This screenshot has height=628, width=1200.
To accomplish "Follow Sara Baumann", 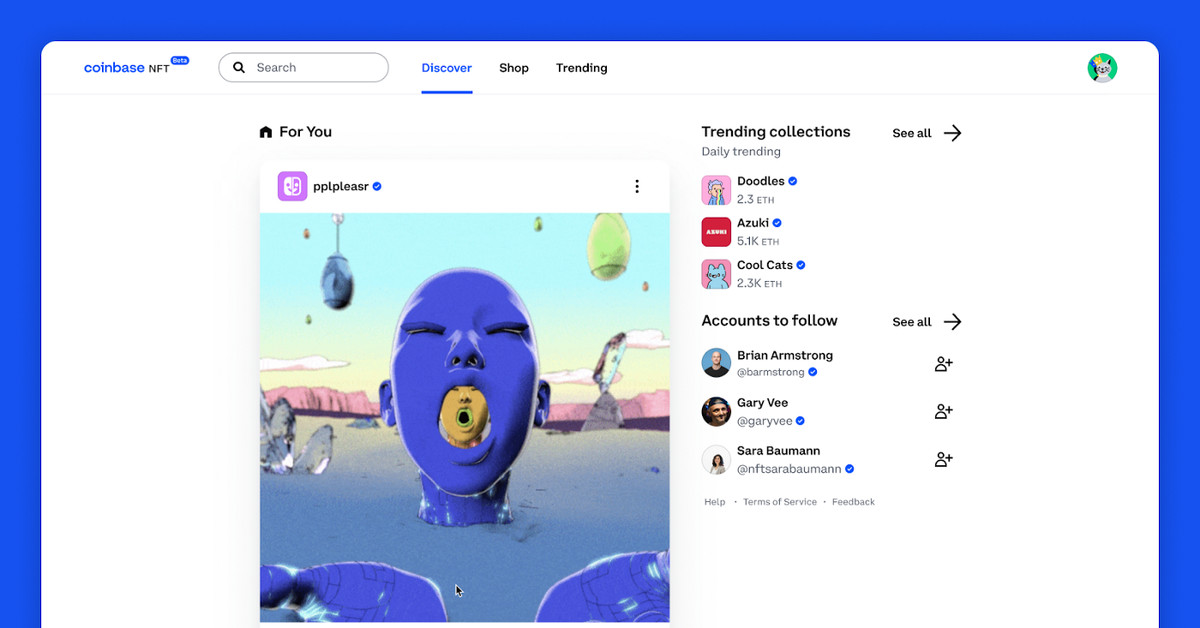I will tap(943, 459).
